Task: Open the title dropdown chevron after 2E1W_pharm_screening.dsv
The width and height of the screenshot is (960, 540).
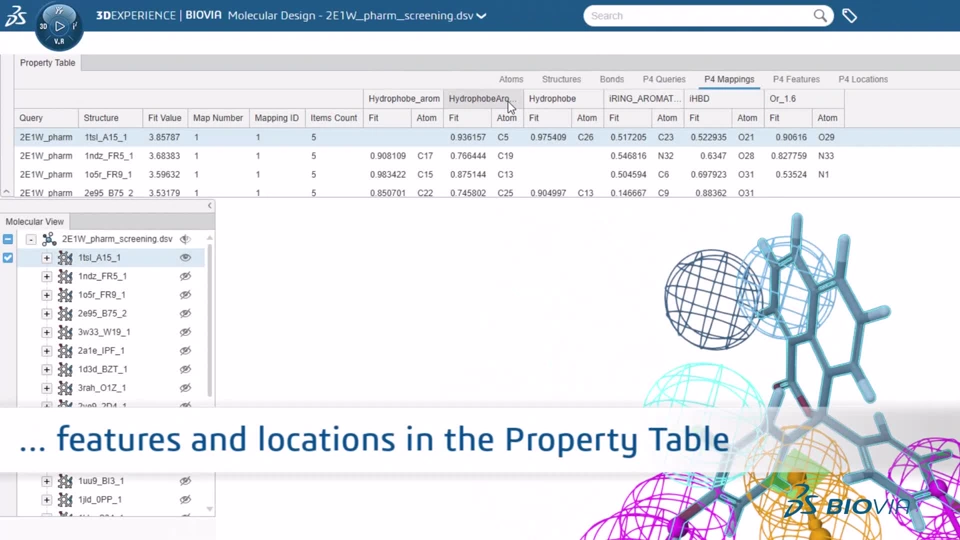Action: pos(481,16)
